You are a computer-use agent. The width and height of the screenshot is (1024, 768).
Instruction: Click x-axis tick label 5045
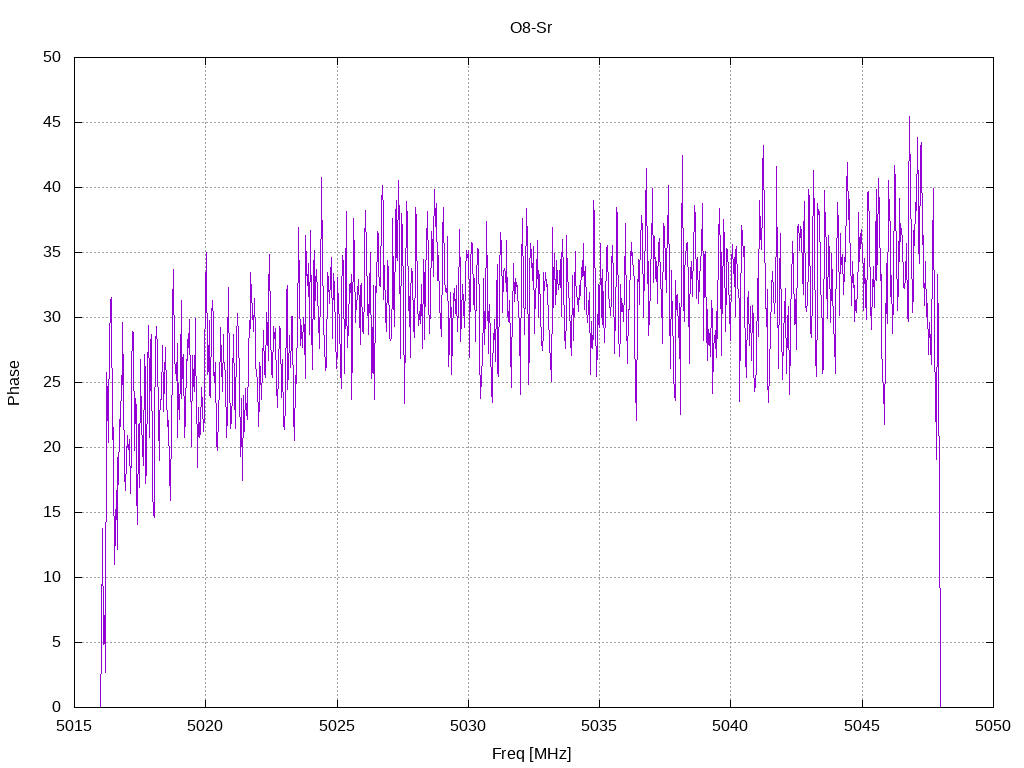tap(862, 726)
